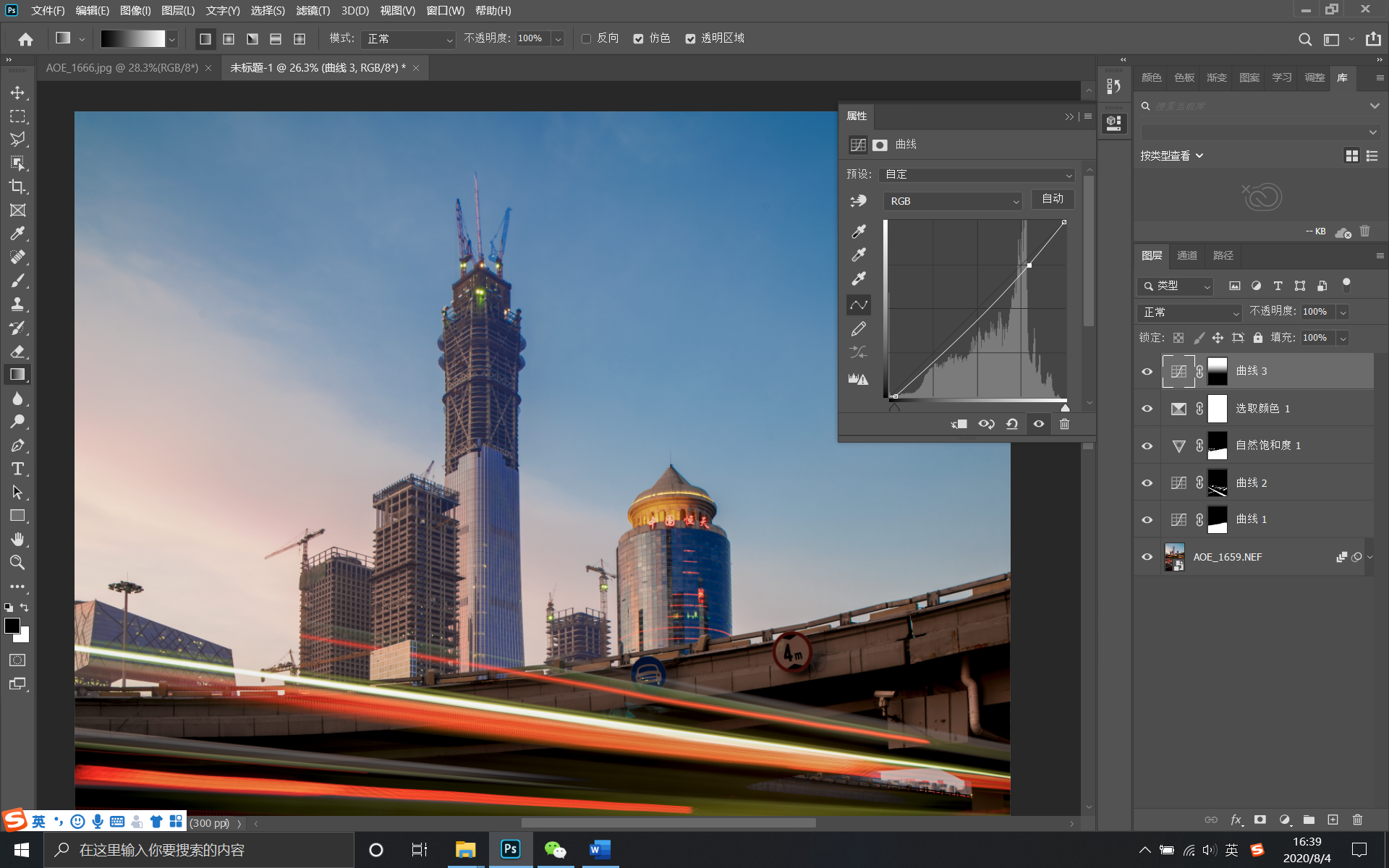The width and height of the screenshot is (1389, 868).
Task: Select the 曲线 3 layer mask thumbnail
Action: click(x=1218, y=371)
